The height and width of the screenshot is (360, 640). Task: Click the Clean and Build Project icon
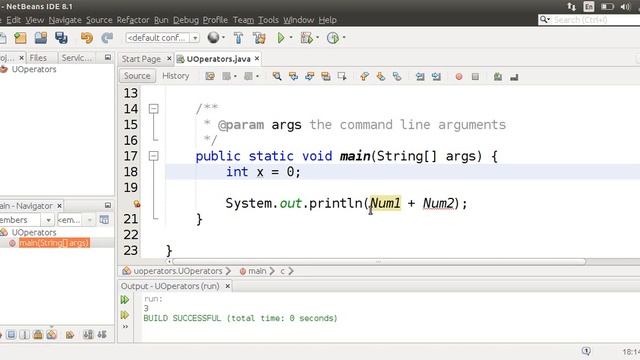click(259, 38)
